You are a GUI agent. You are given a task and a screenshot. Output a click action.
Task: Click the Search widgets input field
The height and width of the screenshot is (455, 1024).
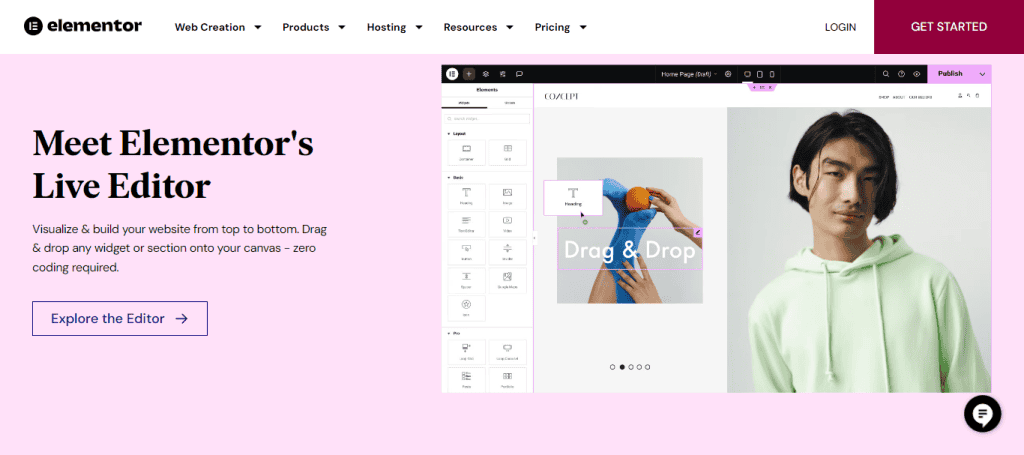(487, 118)
